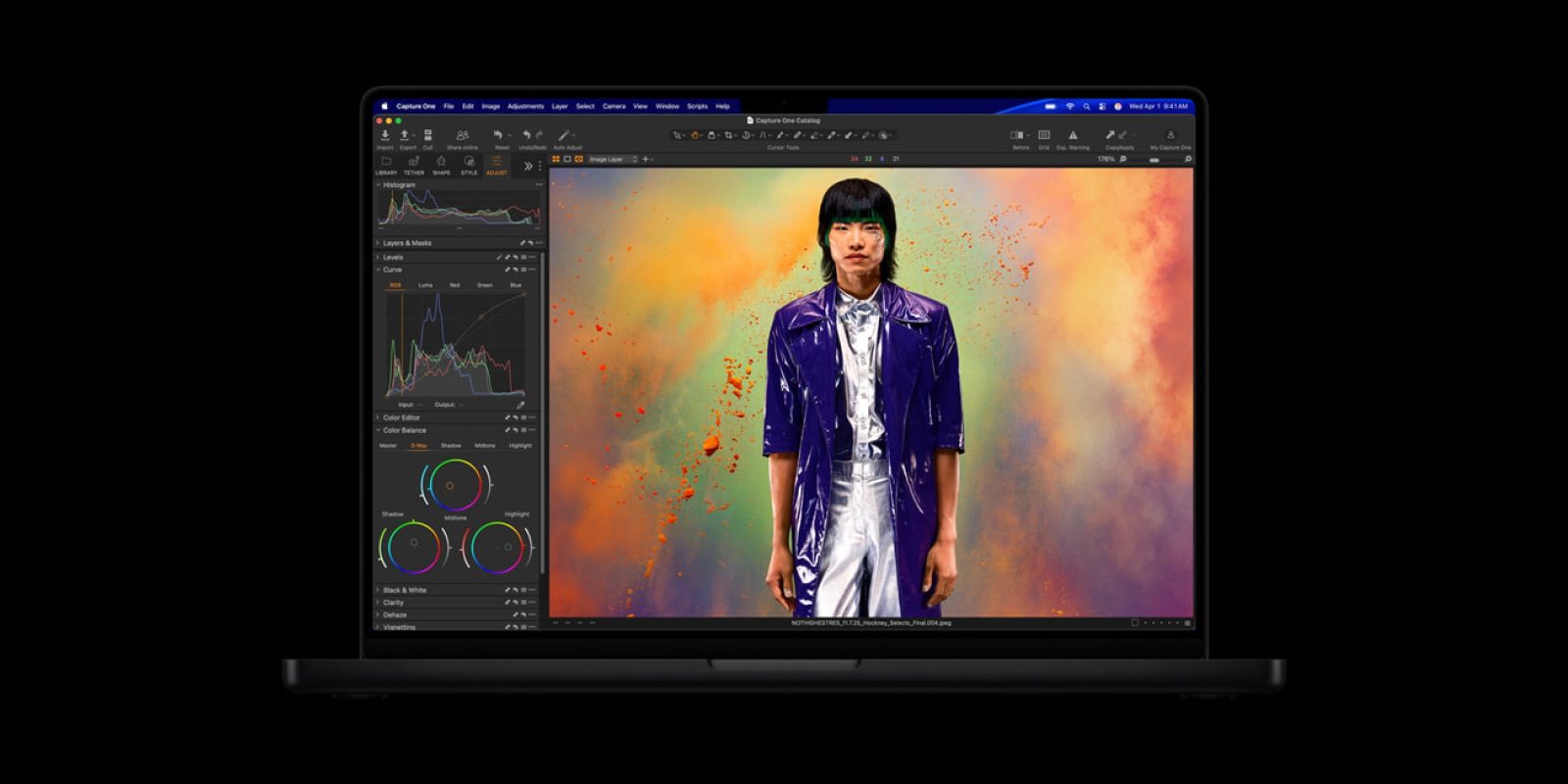This screenshot has height=784, width=1568.
Task: Click the Histogram graph
Action: click(459, 208)
